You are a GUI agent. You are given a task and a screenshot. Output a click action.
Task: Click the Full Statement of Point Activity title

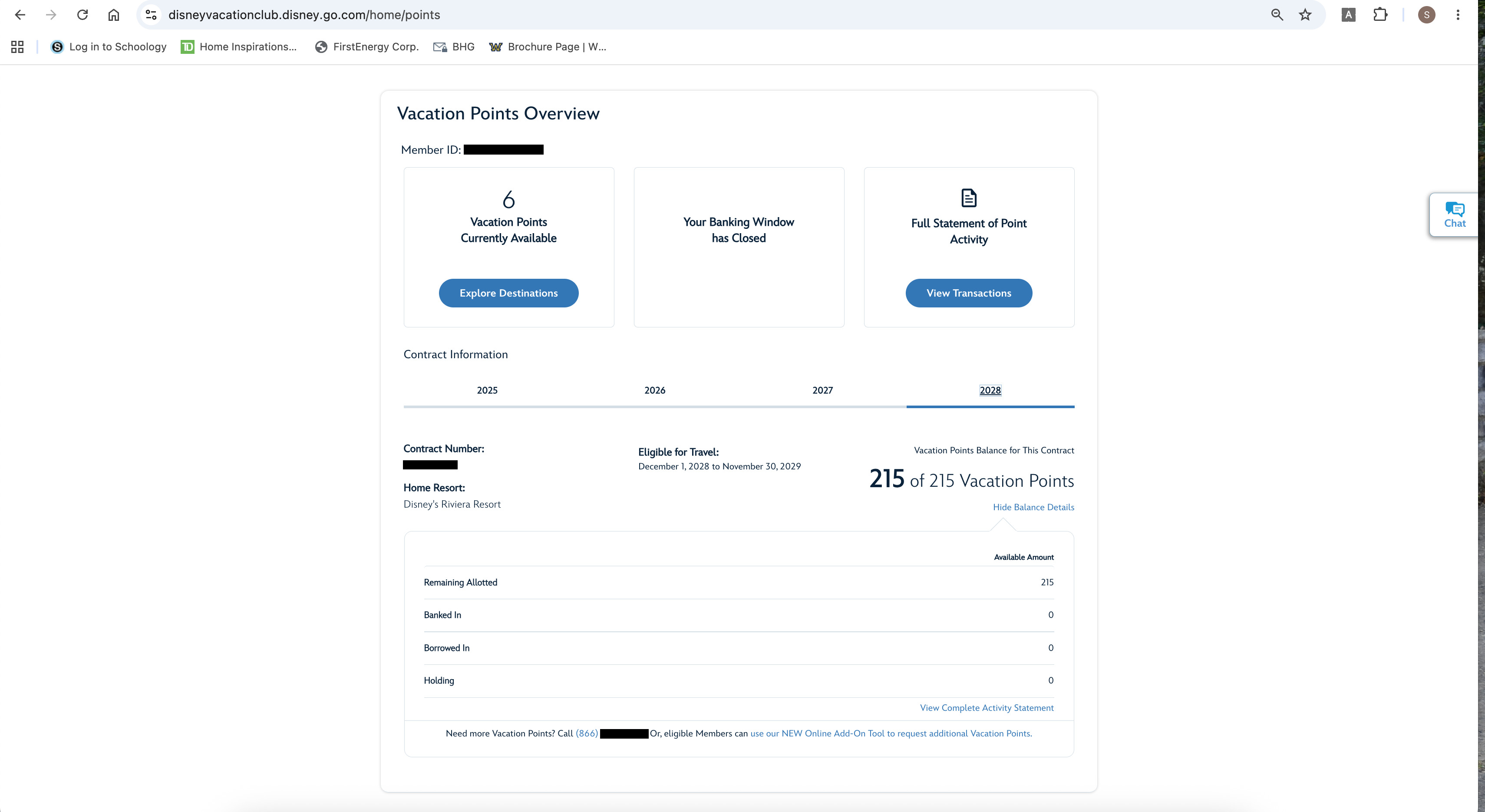coord(968,231)
